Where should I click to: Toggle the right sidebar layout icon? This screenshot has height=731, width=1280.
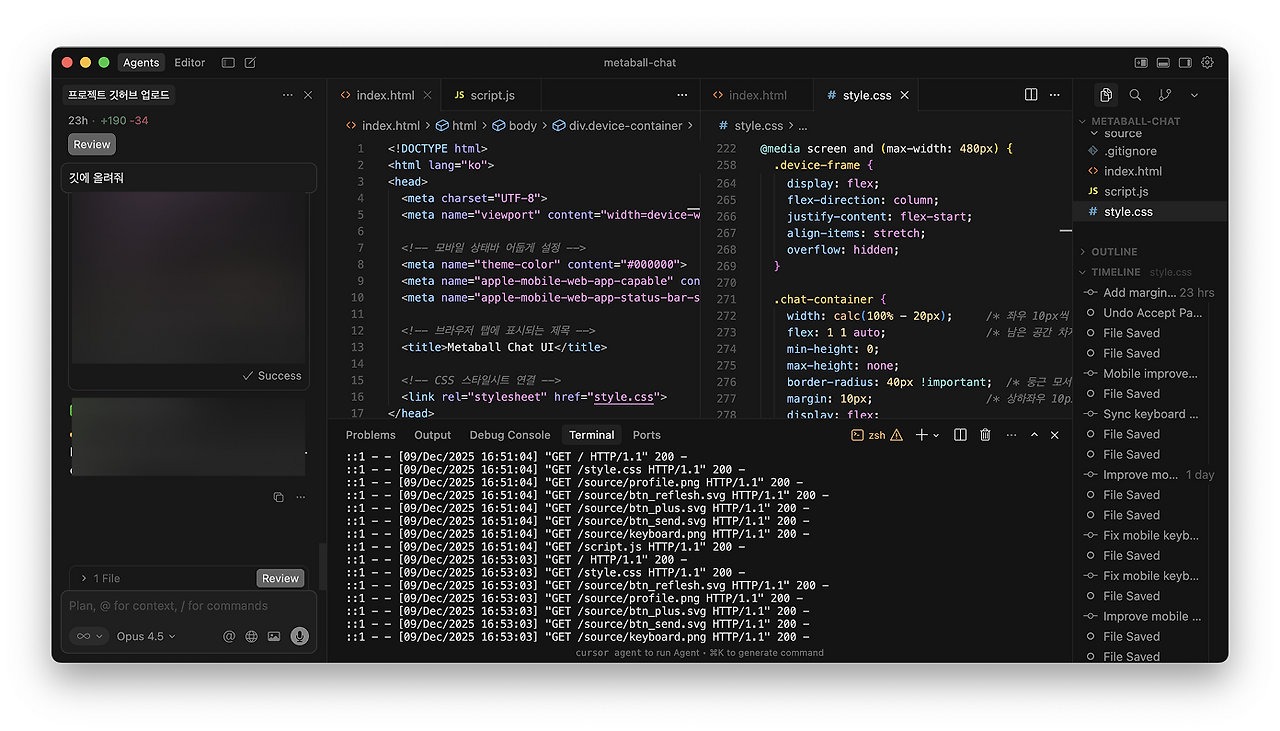click(x=1185, y=62)
